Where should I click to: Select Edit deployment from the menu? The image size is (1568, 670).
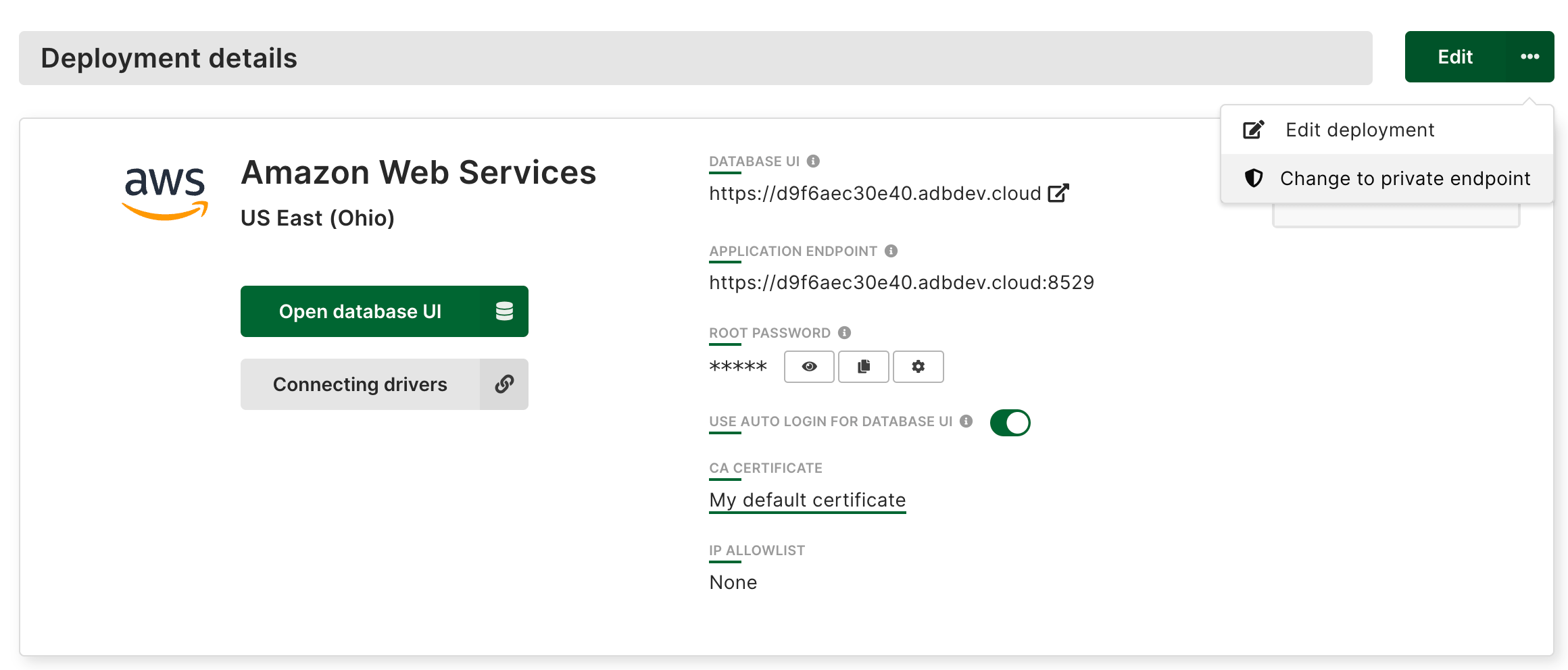(1387, 130)
